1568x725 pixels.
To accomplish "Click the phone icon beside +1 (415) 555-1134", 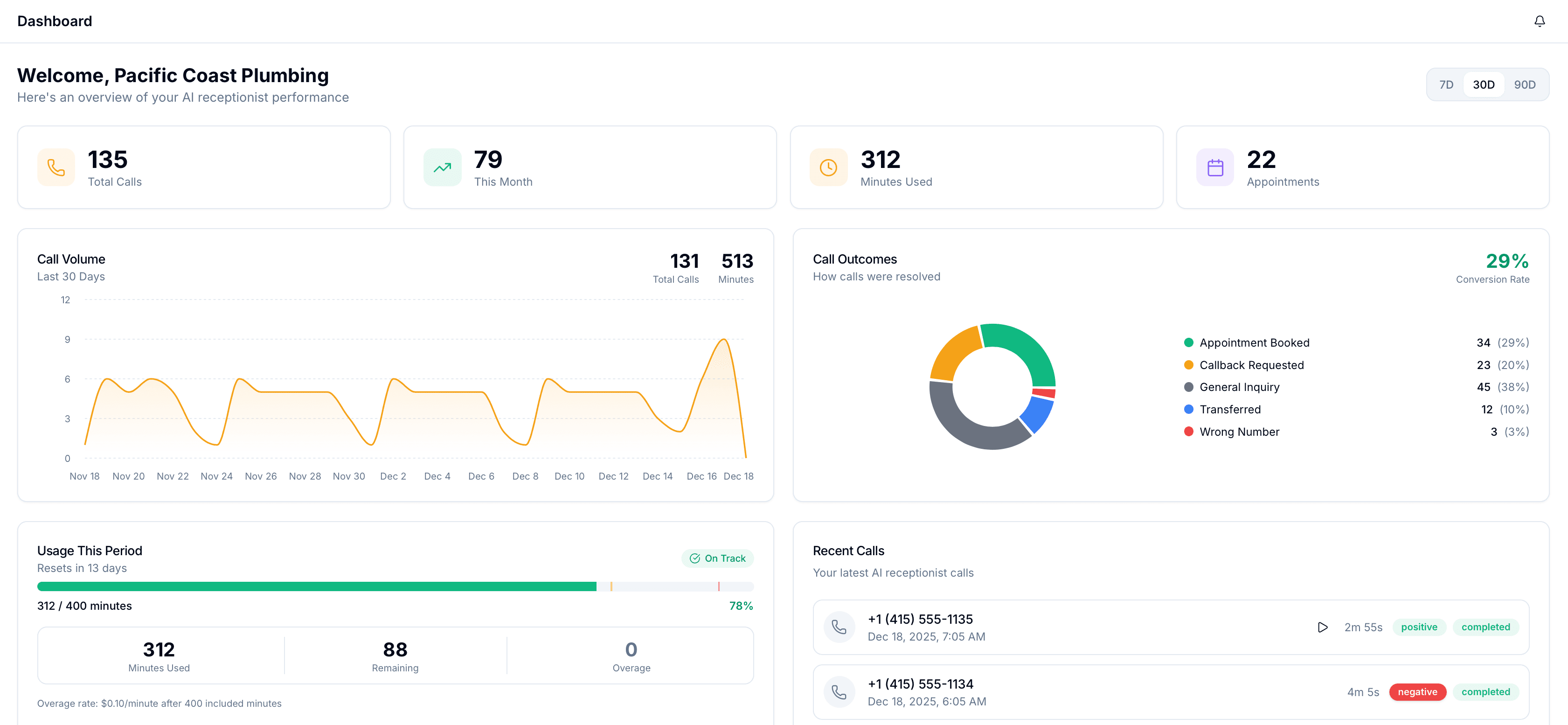I will point(840,692).
